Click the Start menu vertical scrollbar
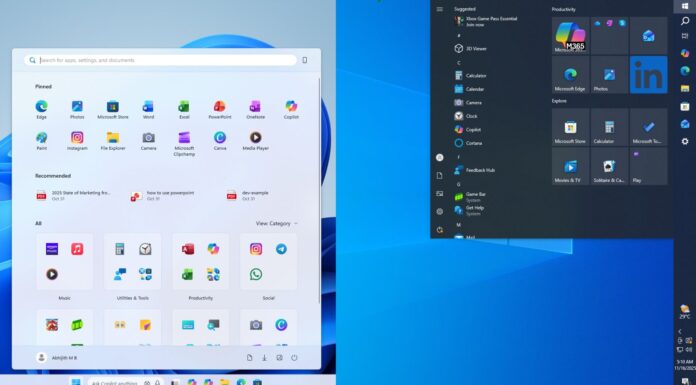696x385 pixels. (x=319, y=191)
